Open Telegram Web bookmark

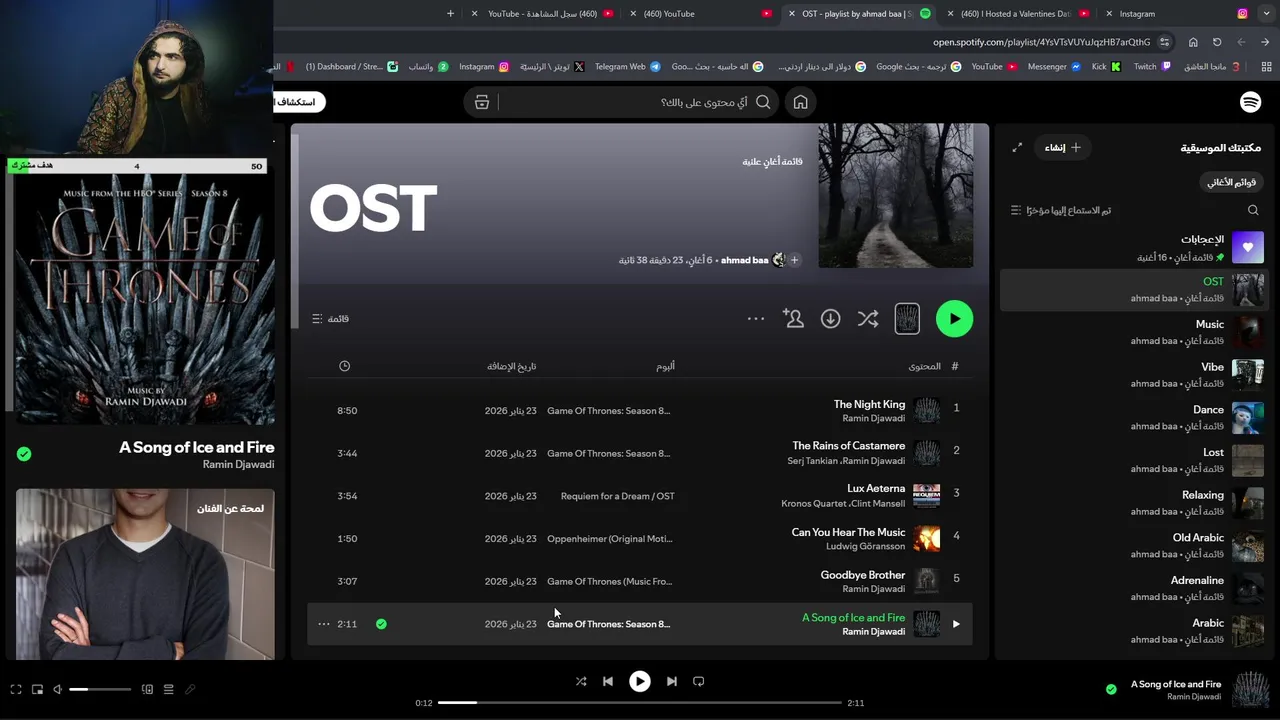pos(628,67)
